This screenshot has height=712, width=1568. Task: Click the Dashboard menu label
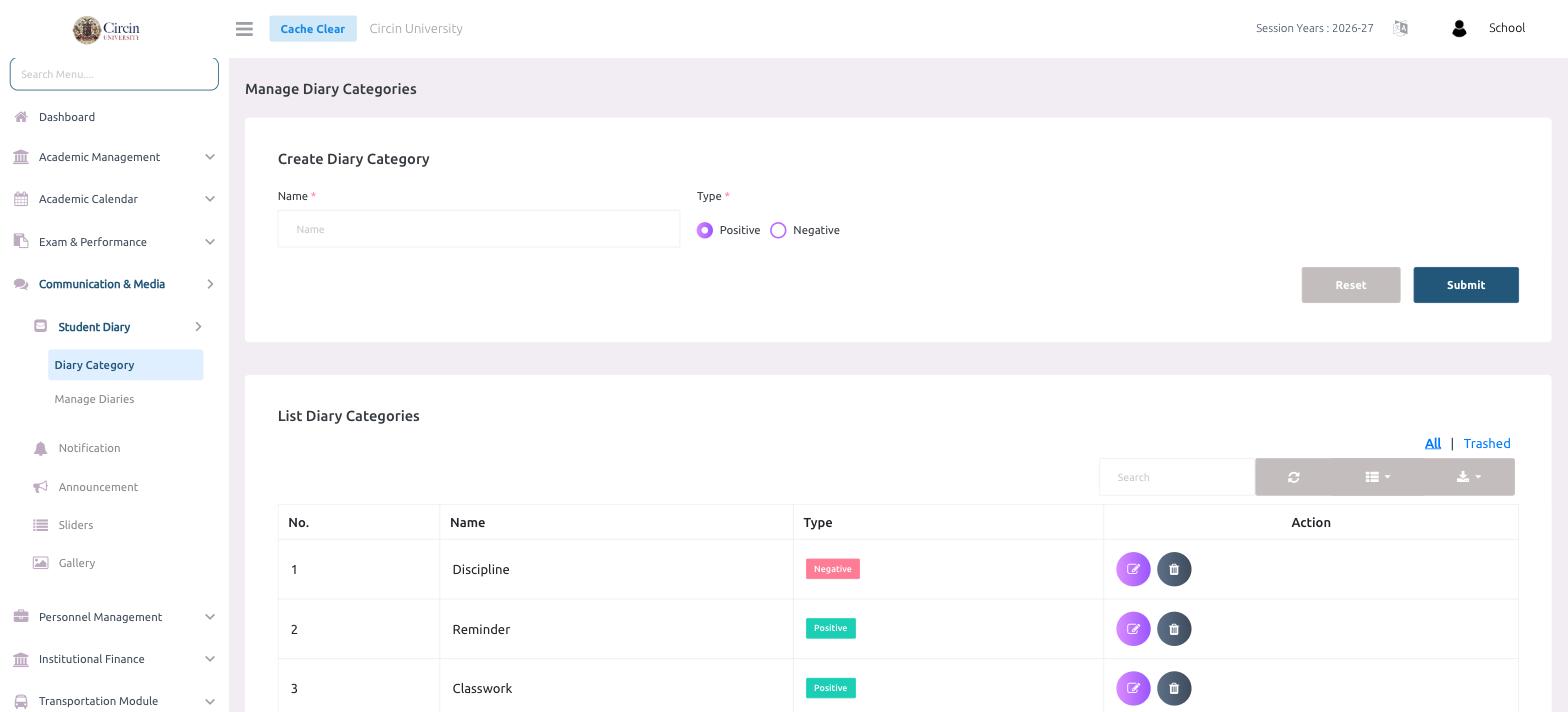pyautogui.click(x=67, y=117)
